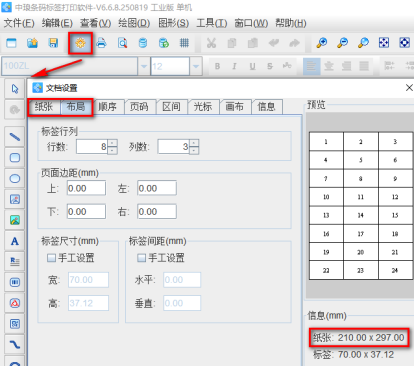Toggle bold text formatting

click(x=217, y=66)
